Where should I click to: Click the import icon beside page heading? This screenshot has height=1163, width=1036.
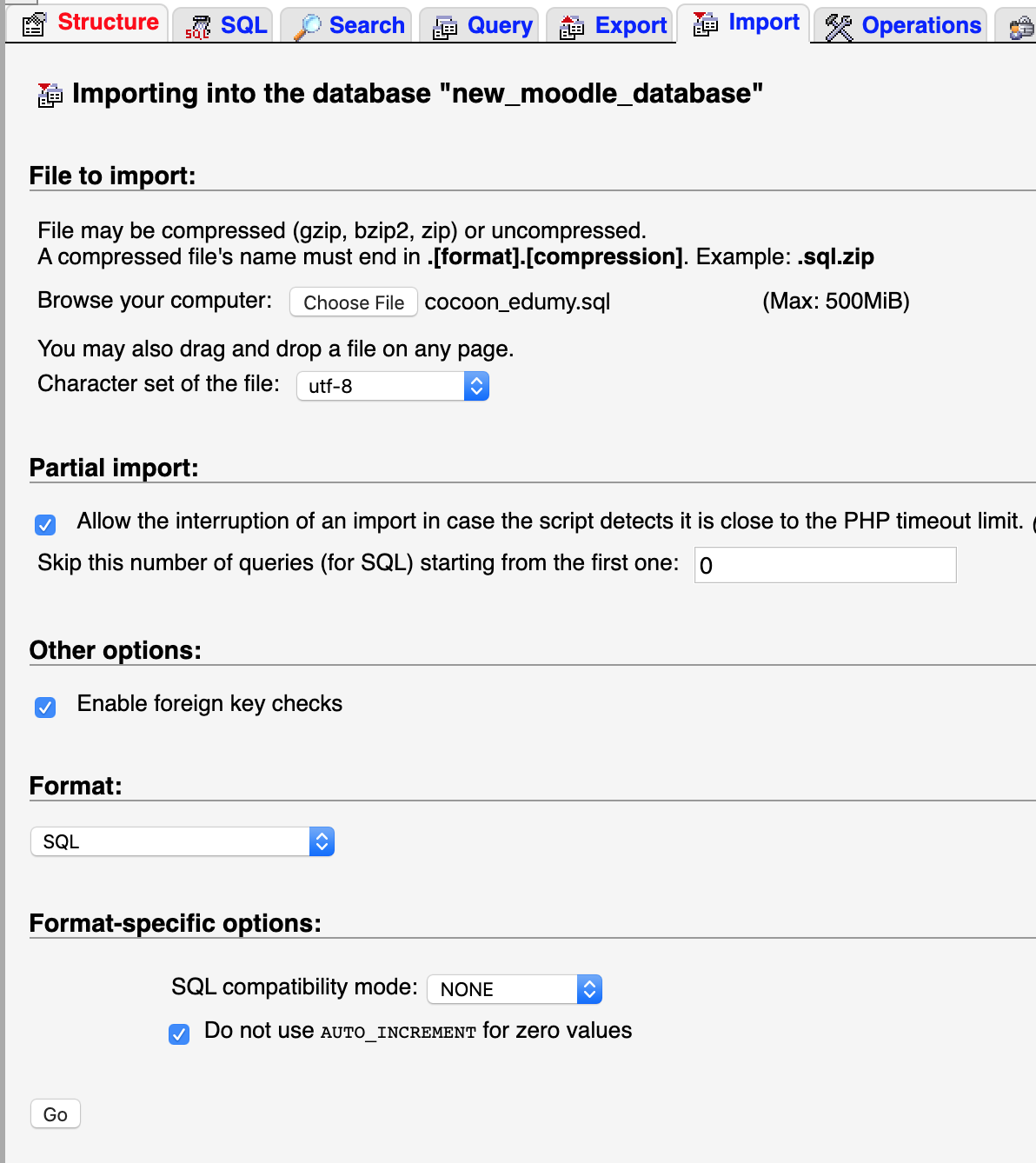coord(50,95)
